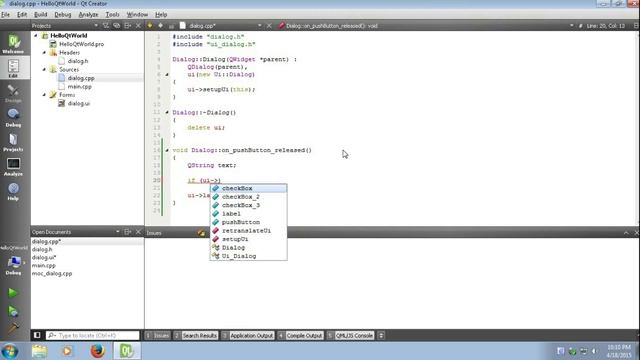Choose pushButton from the completion list
The height and width of the screenshot is (360, 640).
(x=249, y=222)
